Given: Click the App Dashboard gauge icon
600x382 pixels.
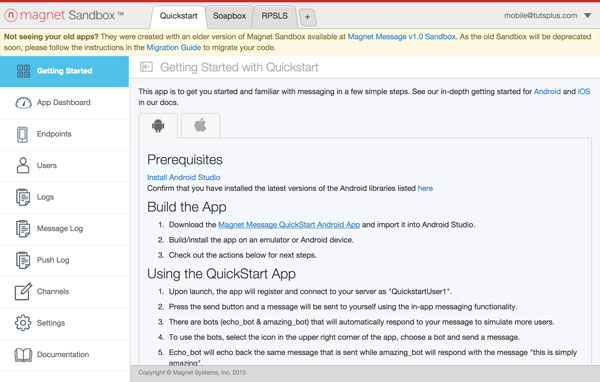Looking at the screenshot, I should [23, 103].
